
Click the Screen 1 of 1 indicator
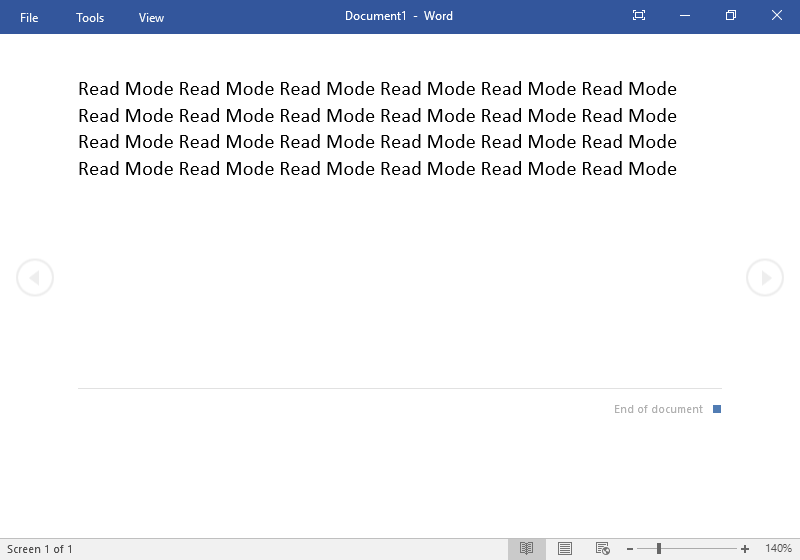[x=40, y=549]
